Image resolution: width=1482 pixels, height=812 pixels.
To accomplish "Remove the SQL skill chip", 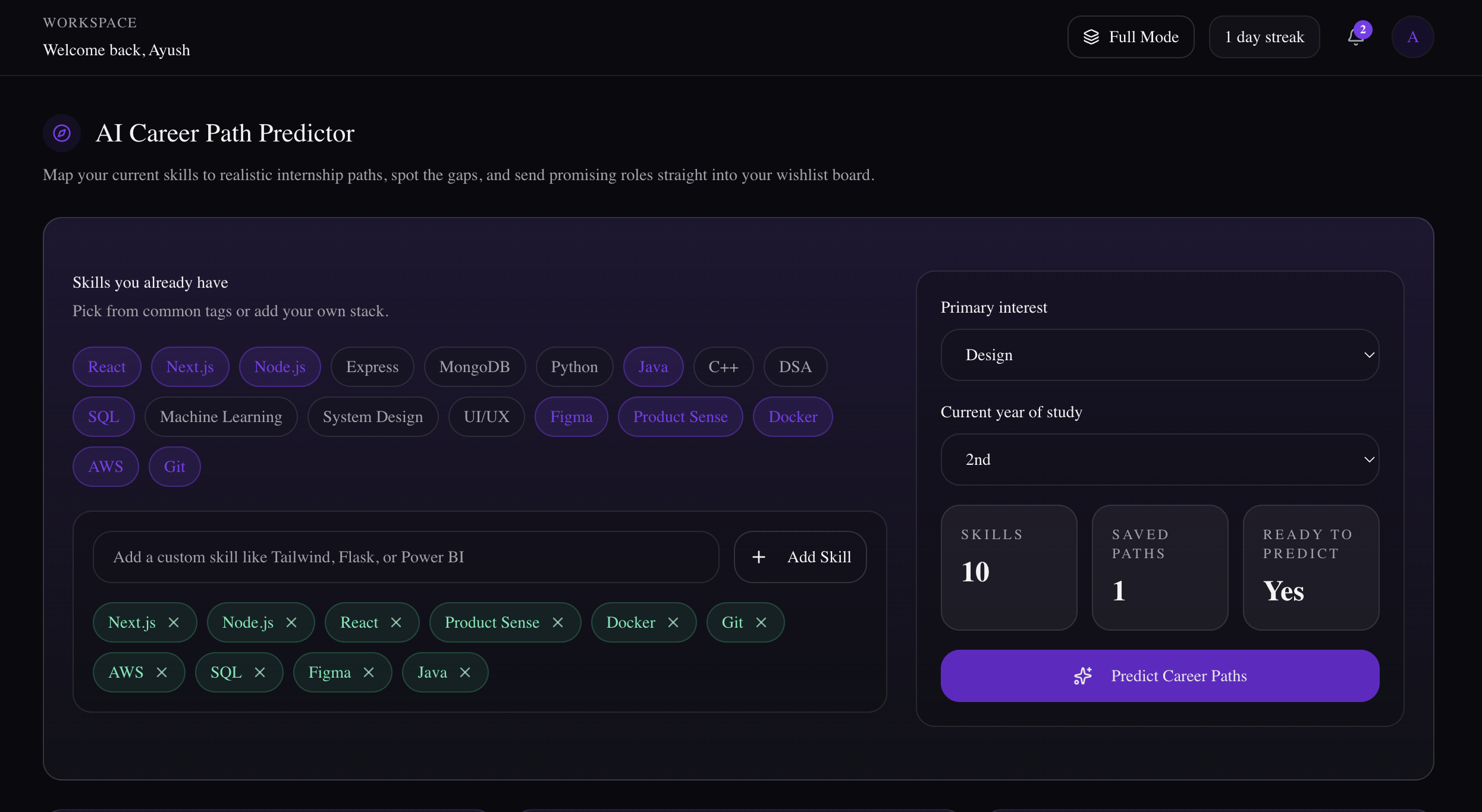I will pyautogui.click(x=260, y=672).
